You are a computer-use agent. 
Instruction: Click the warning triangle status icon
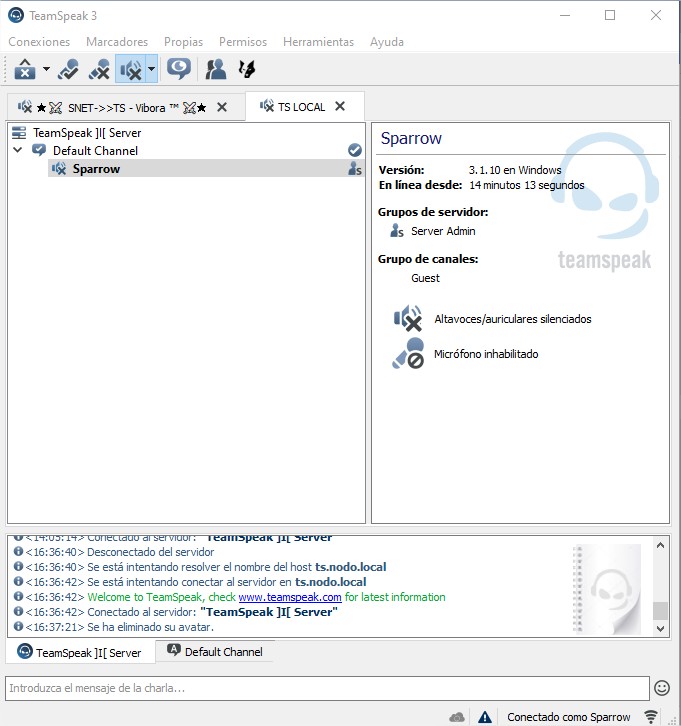click(x=484, y=717)
